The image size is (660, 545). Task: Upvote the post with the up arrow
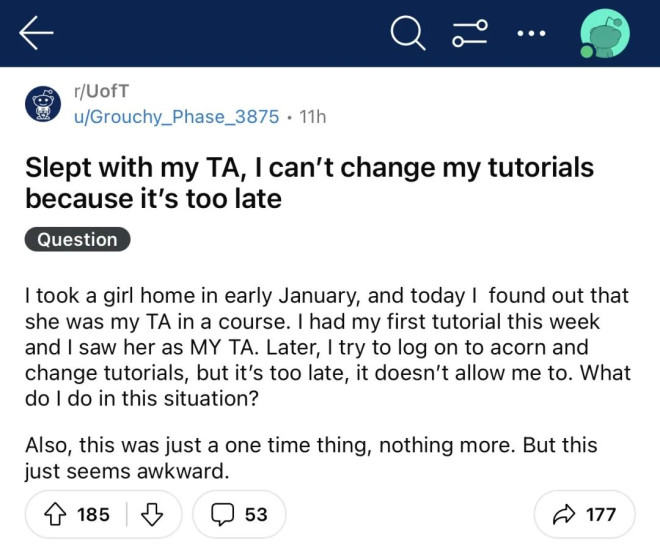[56, 514]
